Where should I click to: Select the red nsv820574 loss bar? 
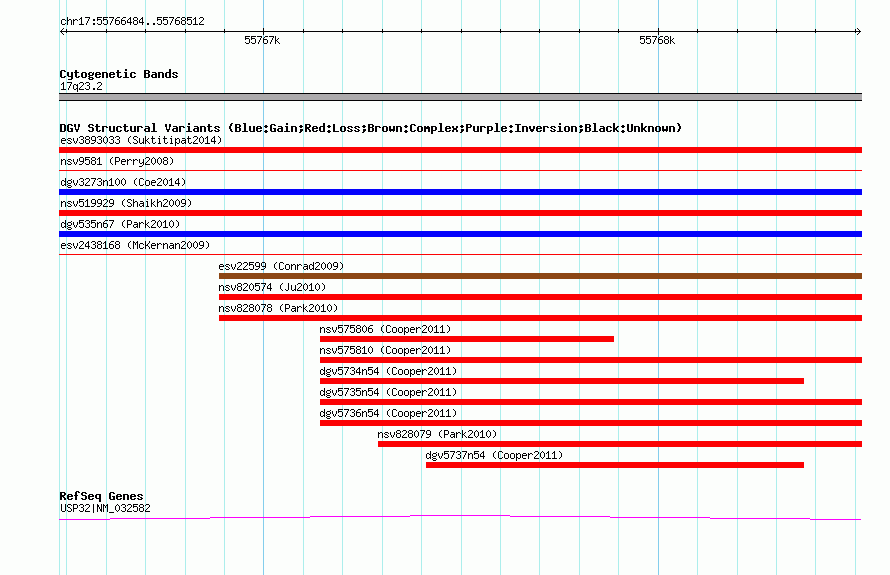pos(540,297)
